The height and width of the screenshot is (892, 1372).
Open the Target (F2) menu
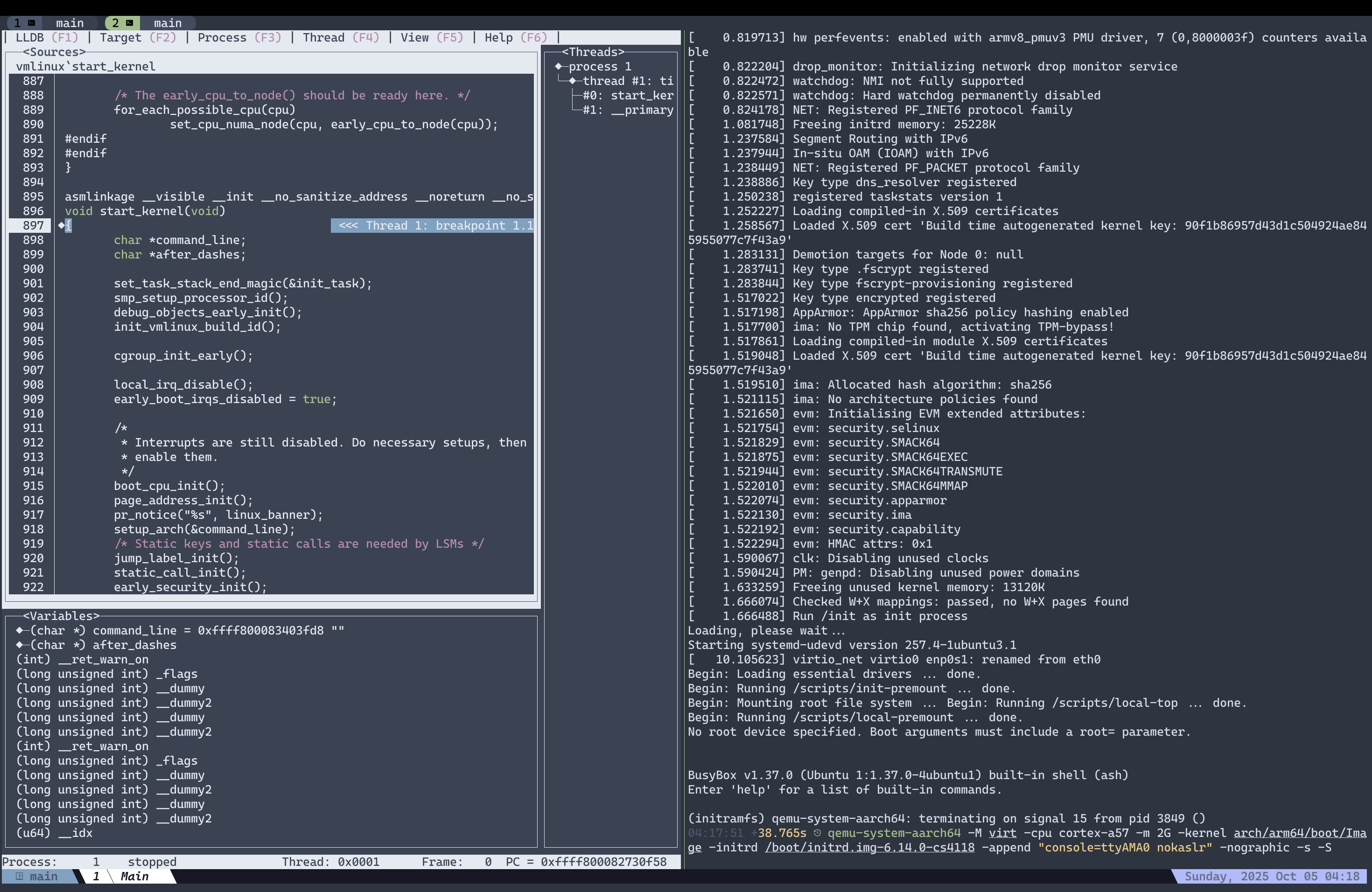point(137,37)
